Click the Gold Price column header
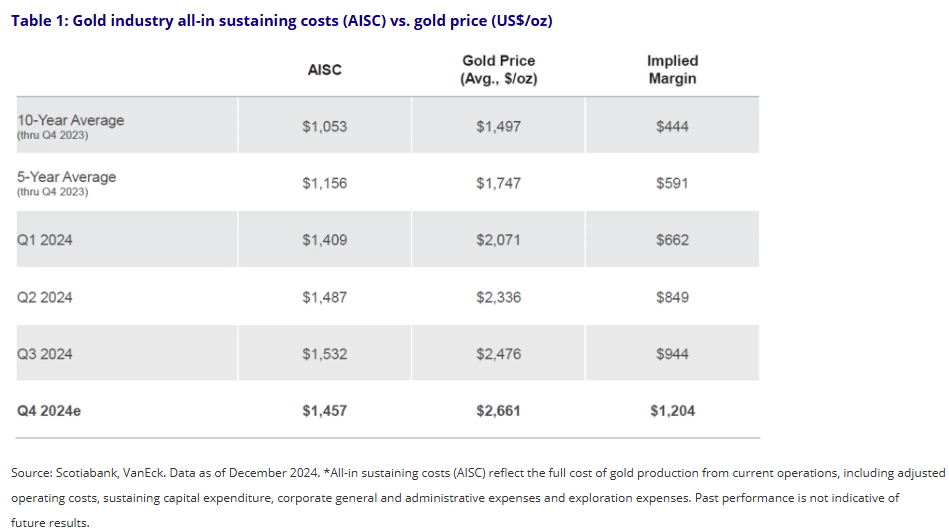Screen dimensions: 949x532 coord(499,69)
